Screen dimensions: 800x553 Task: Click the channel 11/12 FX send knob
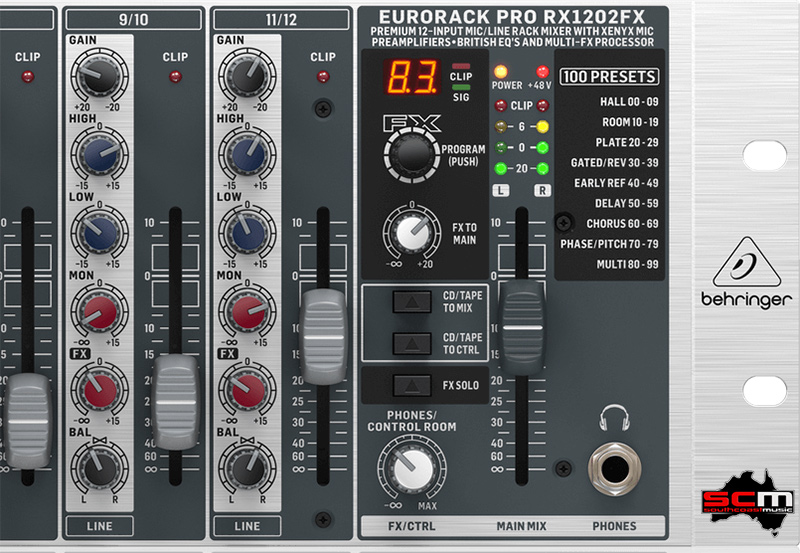247,390
